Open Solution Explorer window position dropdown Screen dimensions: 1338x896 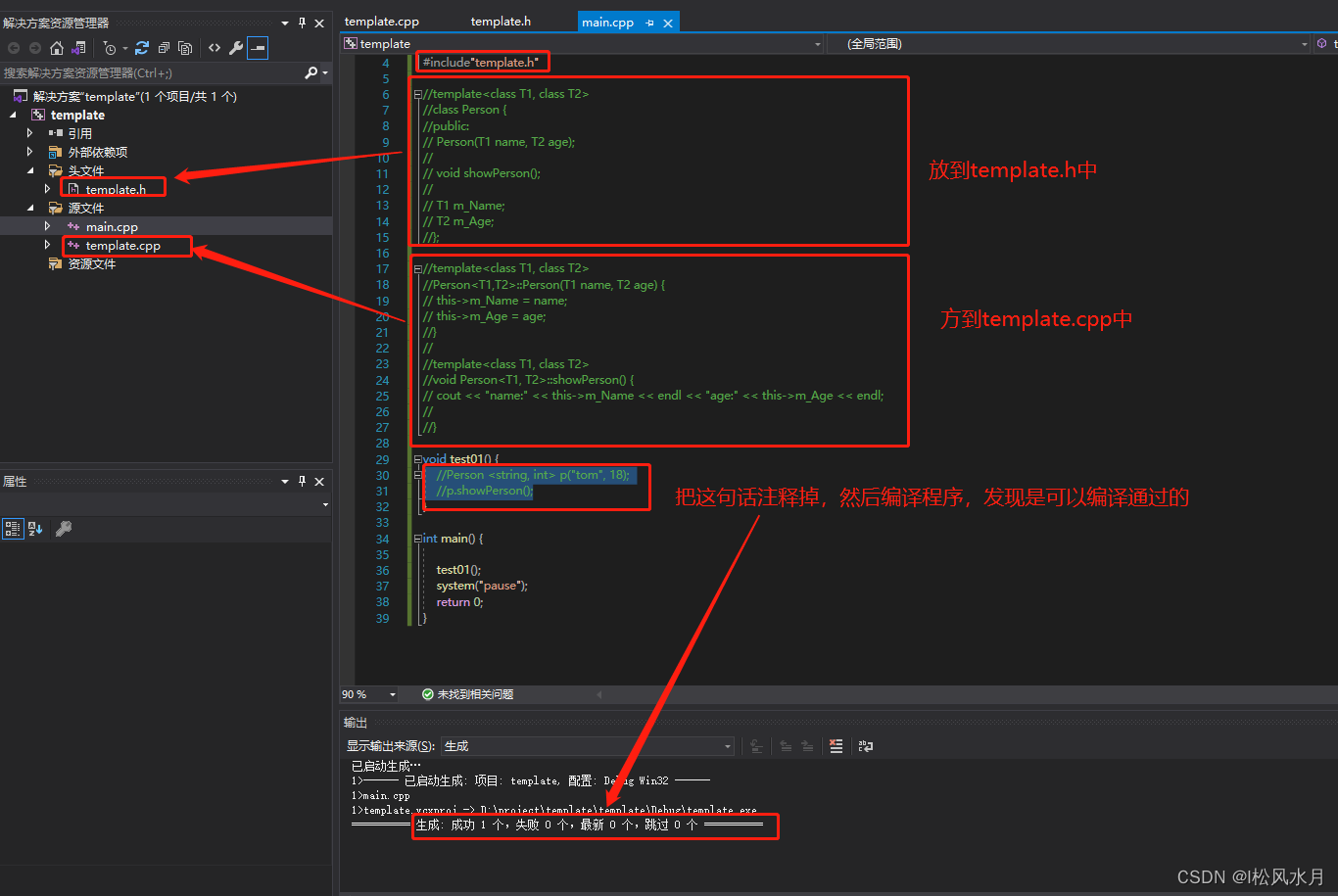pyautogui.click(x=285, y=23)
